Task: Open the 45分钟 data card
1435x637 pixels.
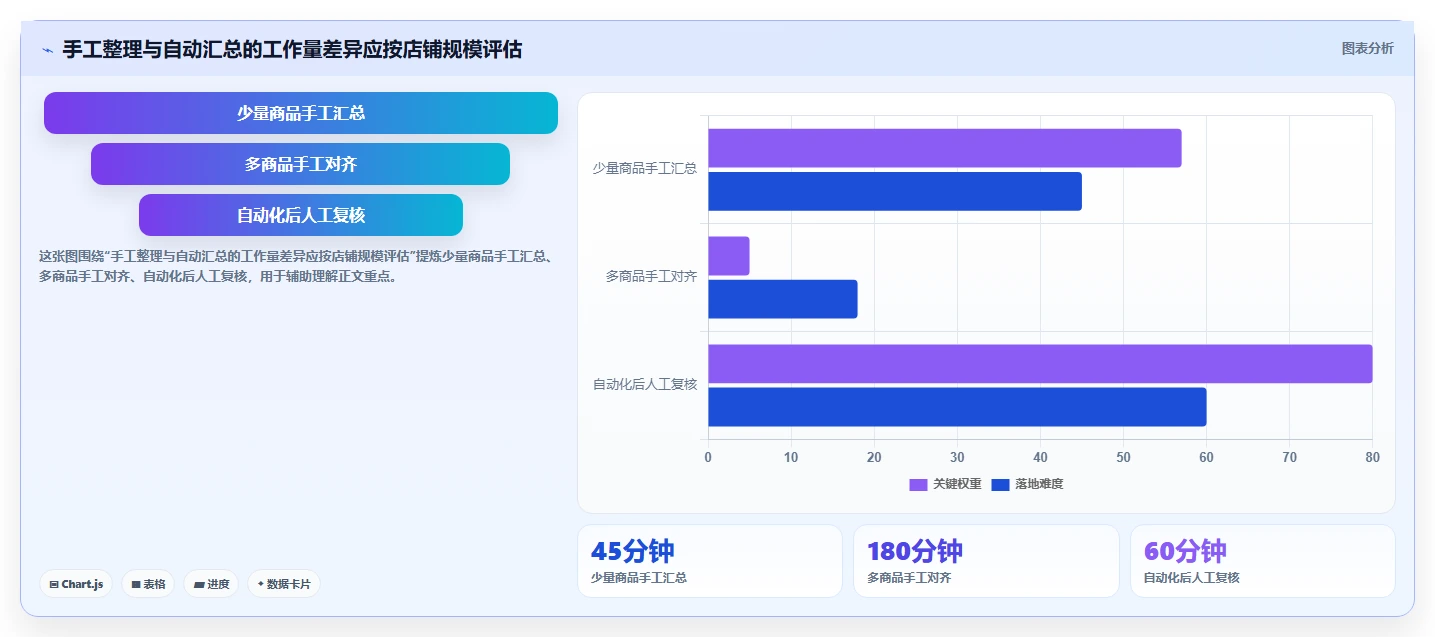Action: click(710, 561)
